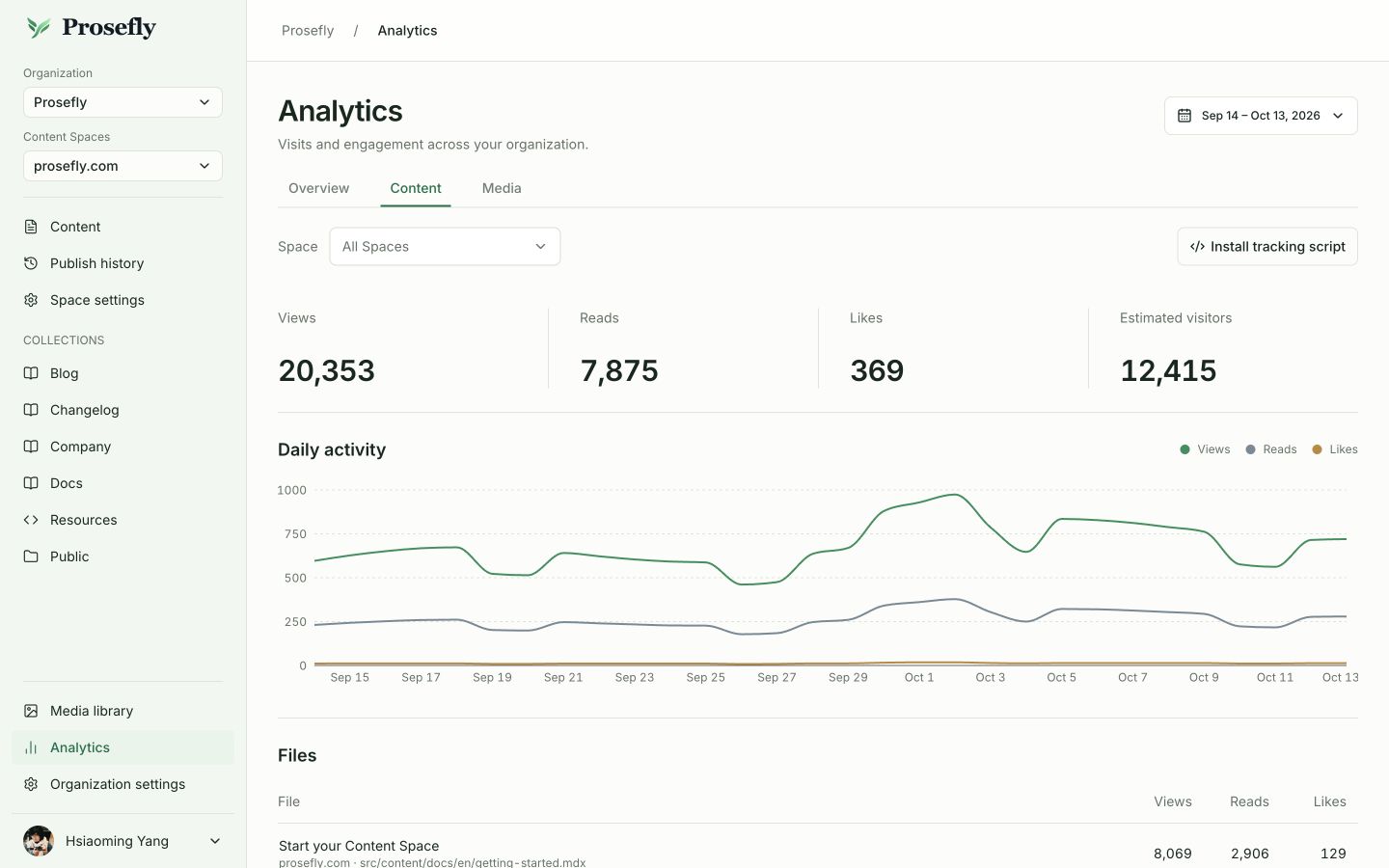Open the Start your Content Space file
Image resolution: width=1389 pixels, height=868 pixels.
point(359,846)
